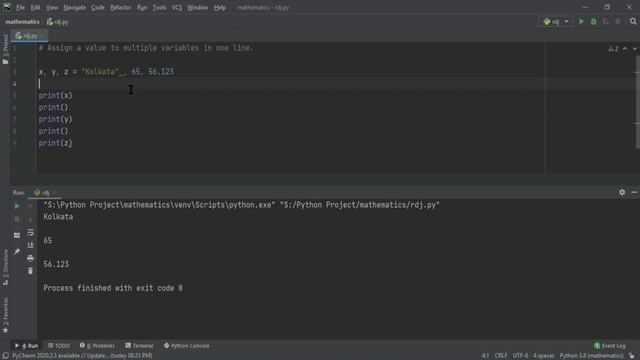Viewport: 640px width, 360px height.
Task: Toggle tool window bars icon in status bar
Action: point(5,356)
